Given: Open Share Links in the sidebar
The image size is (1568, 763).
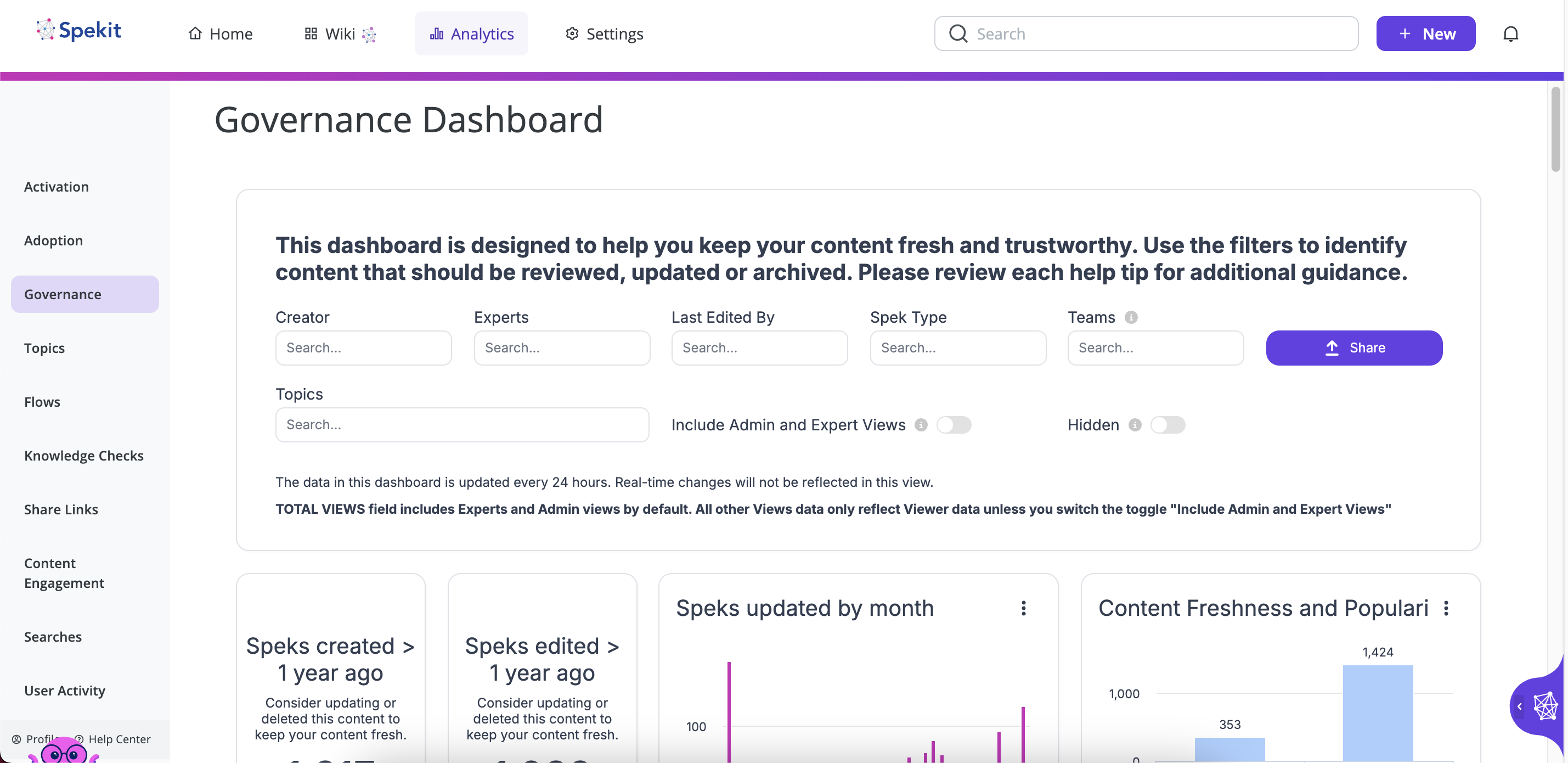Looking at the screenshot, I should tap(61, 510).
